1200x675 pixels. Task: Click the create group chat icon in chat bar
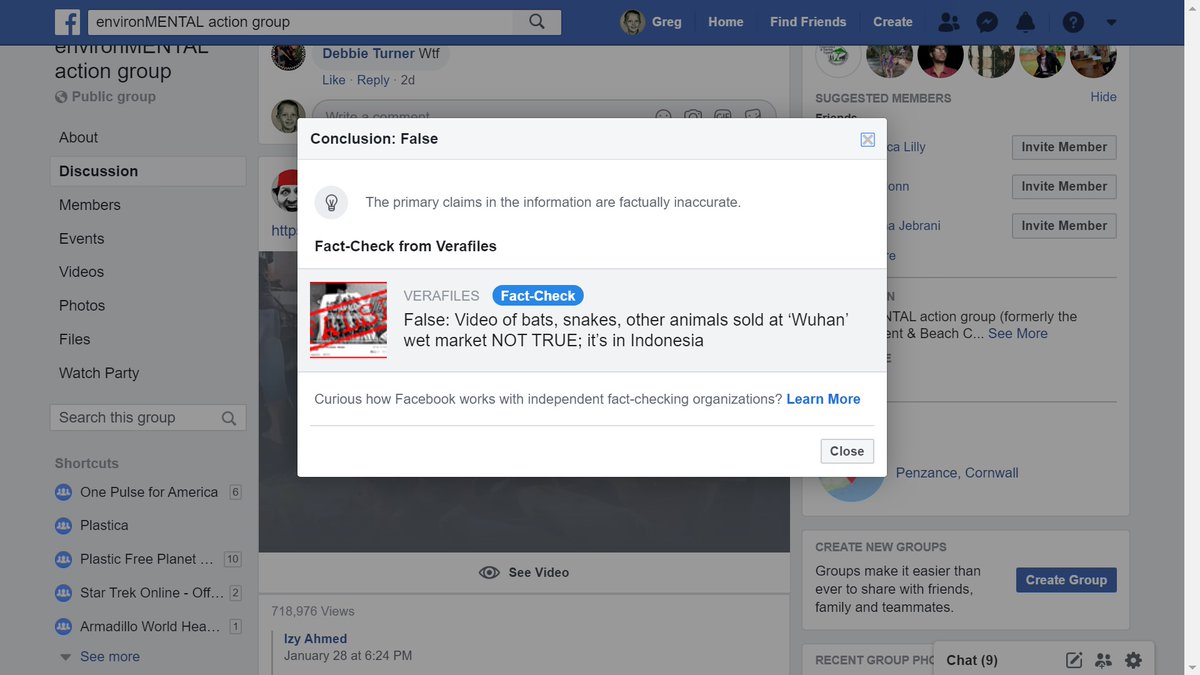[1103, 660]
